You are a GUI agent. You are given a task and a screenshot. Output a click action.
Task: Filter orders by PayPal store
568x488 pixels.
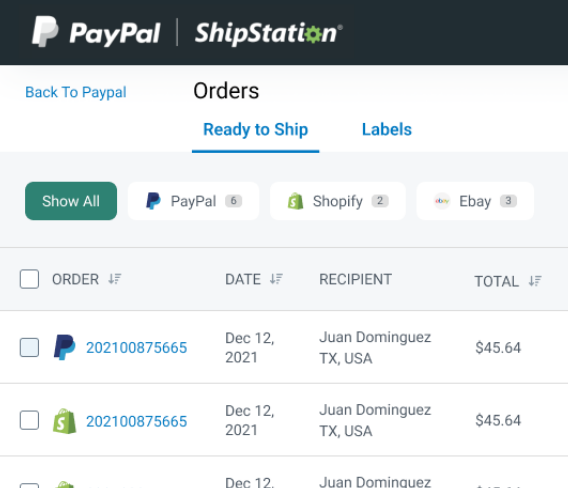point(193,201)
